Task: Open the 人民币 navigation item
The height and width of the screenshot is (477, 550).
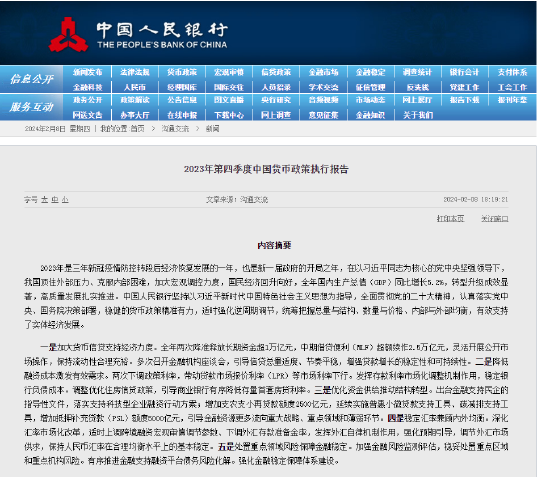Action: [135, 87]
